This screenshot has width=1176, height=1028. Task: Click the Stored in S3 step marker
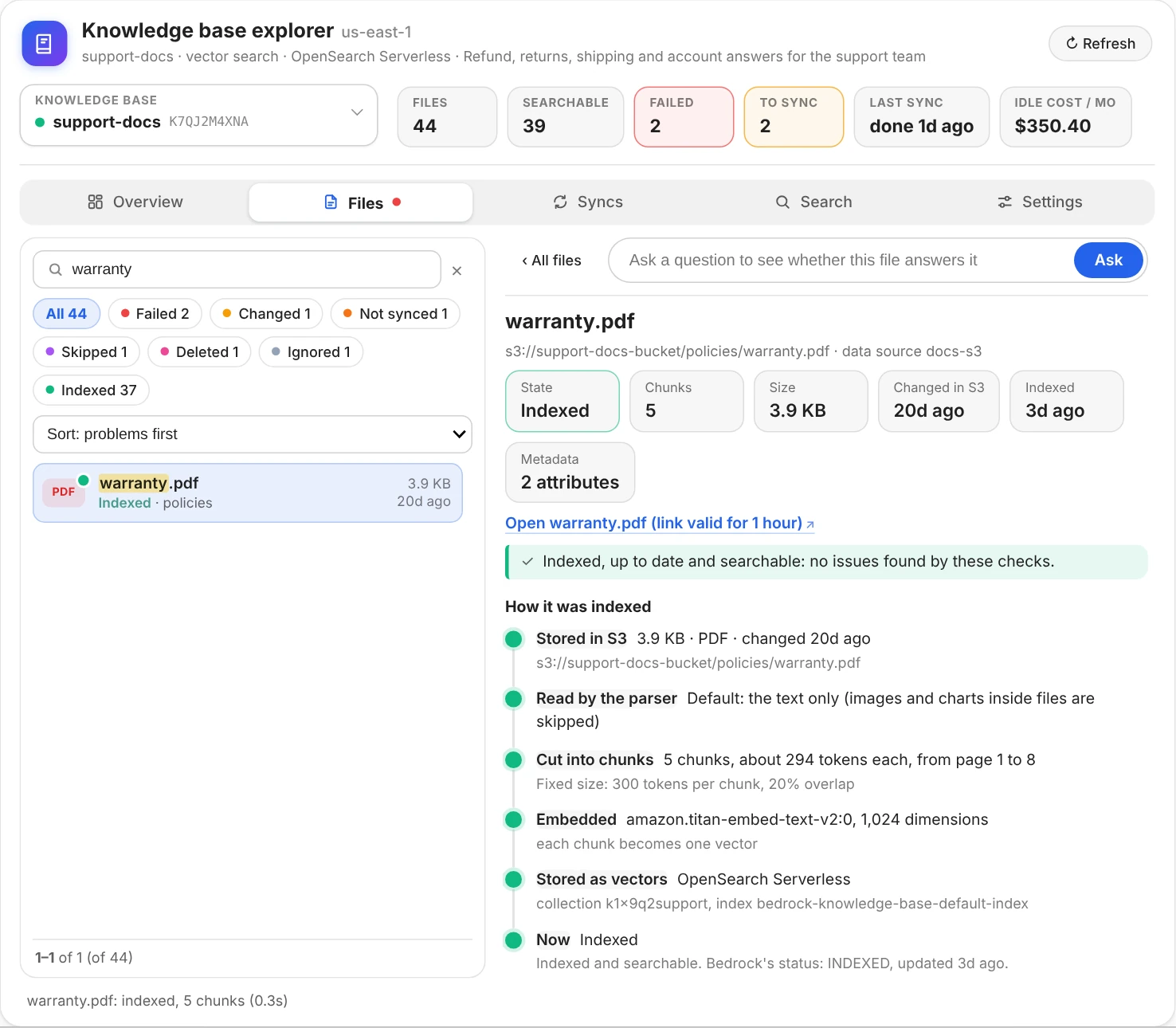[x=514, y=639]
